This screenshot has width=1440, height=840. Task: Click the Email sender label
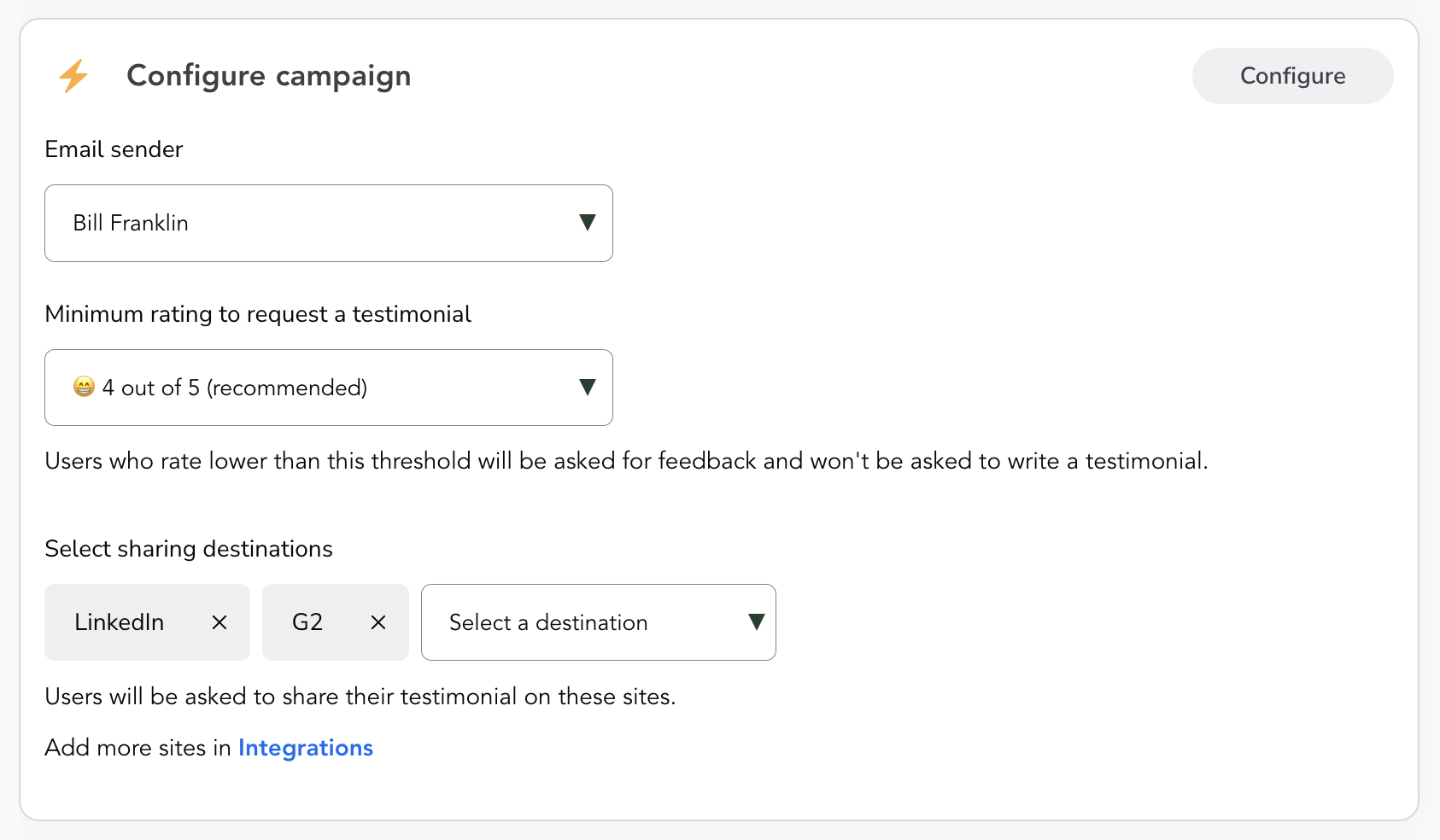(114, 149)
